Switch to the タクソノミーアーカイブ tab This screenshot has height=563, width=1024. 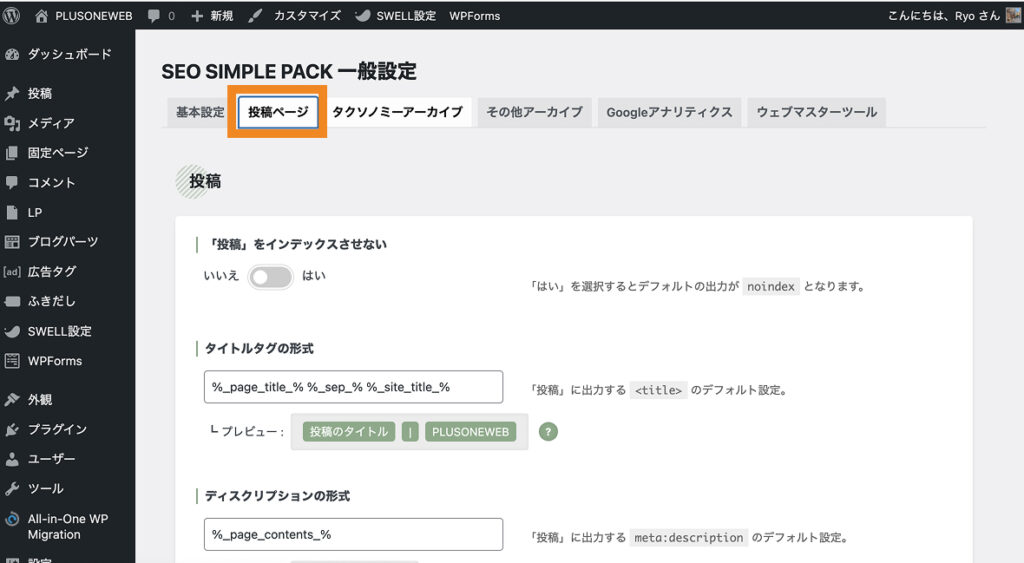(397, 112)
